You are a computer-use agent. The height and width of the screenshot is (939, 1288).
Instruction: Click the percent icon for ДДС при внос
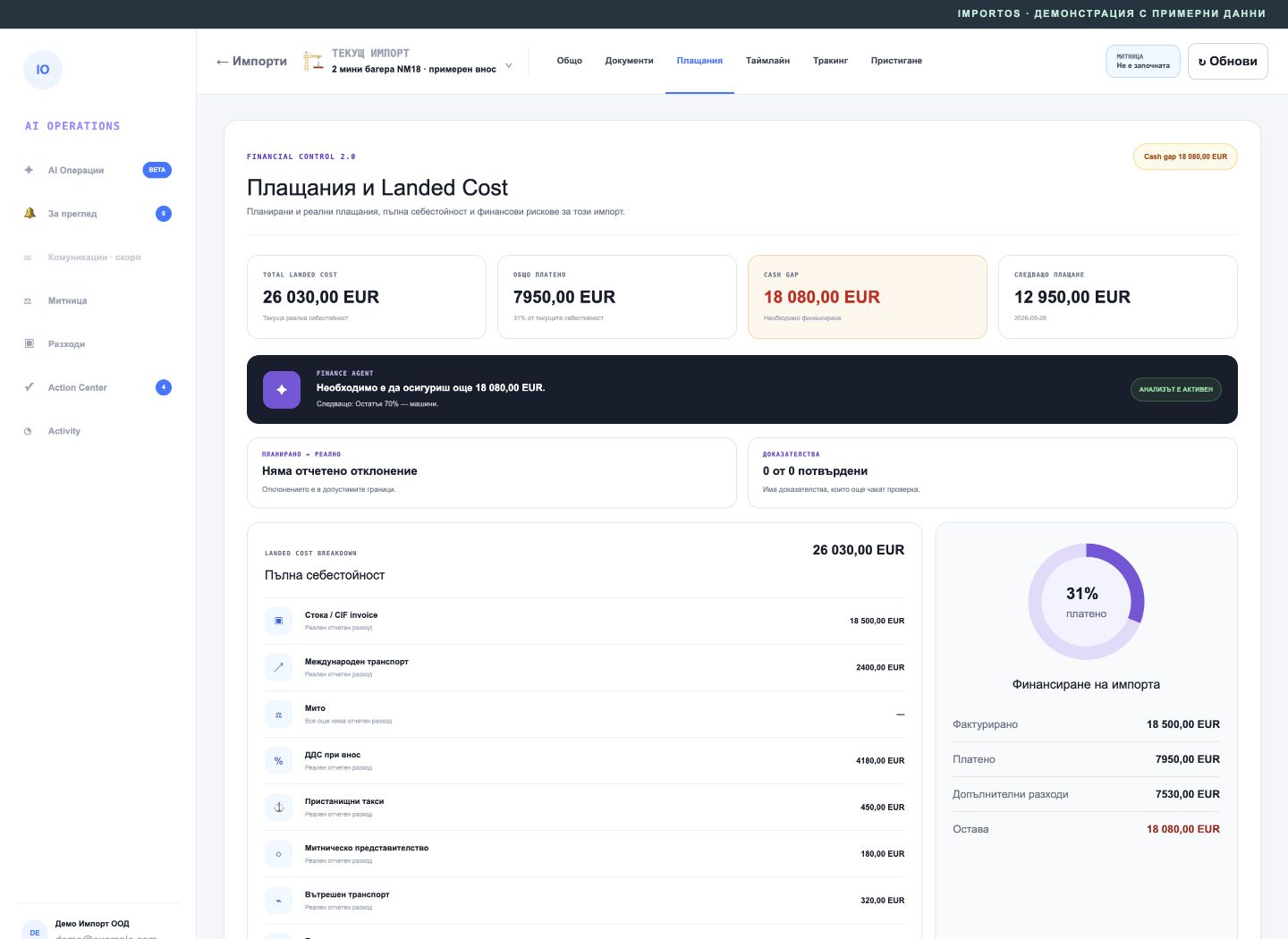click(278, 761)
